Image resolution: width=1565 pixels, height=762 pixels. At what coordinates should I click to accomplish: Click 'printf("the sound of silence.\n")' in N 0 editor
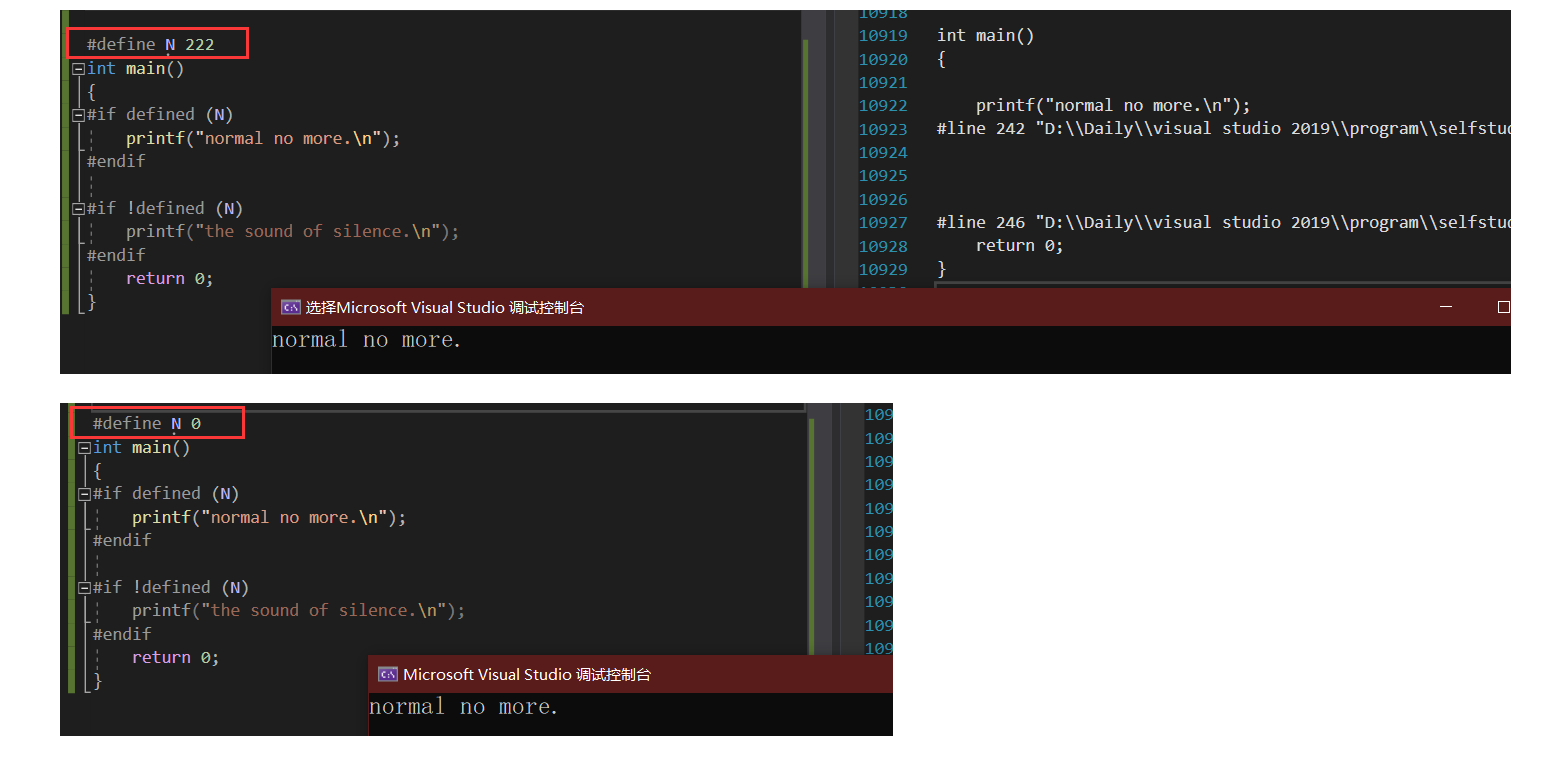[299, 610]
